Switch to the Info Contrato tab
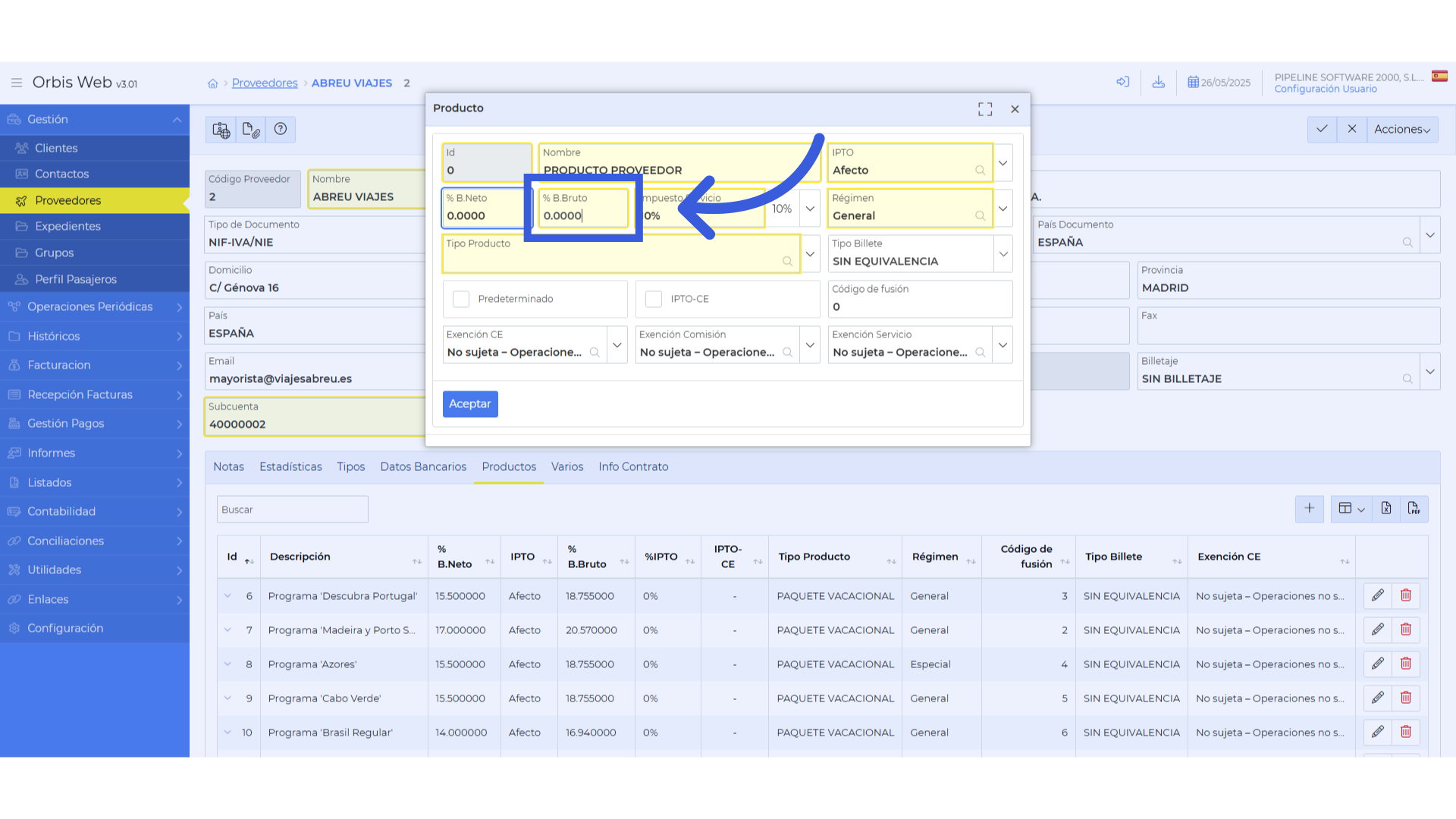The width and height of the screenshot is (1456, 819). coord(633,467)
